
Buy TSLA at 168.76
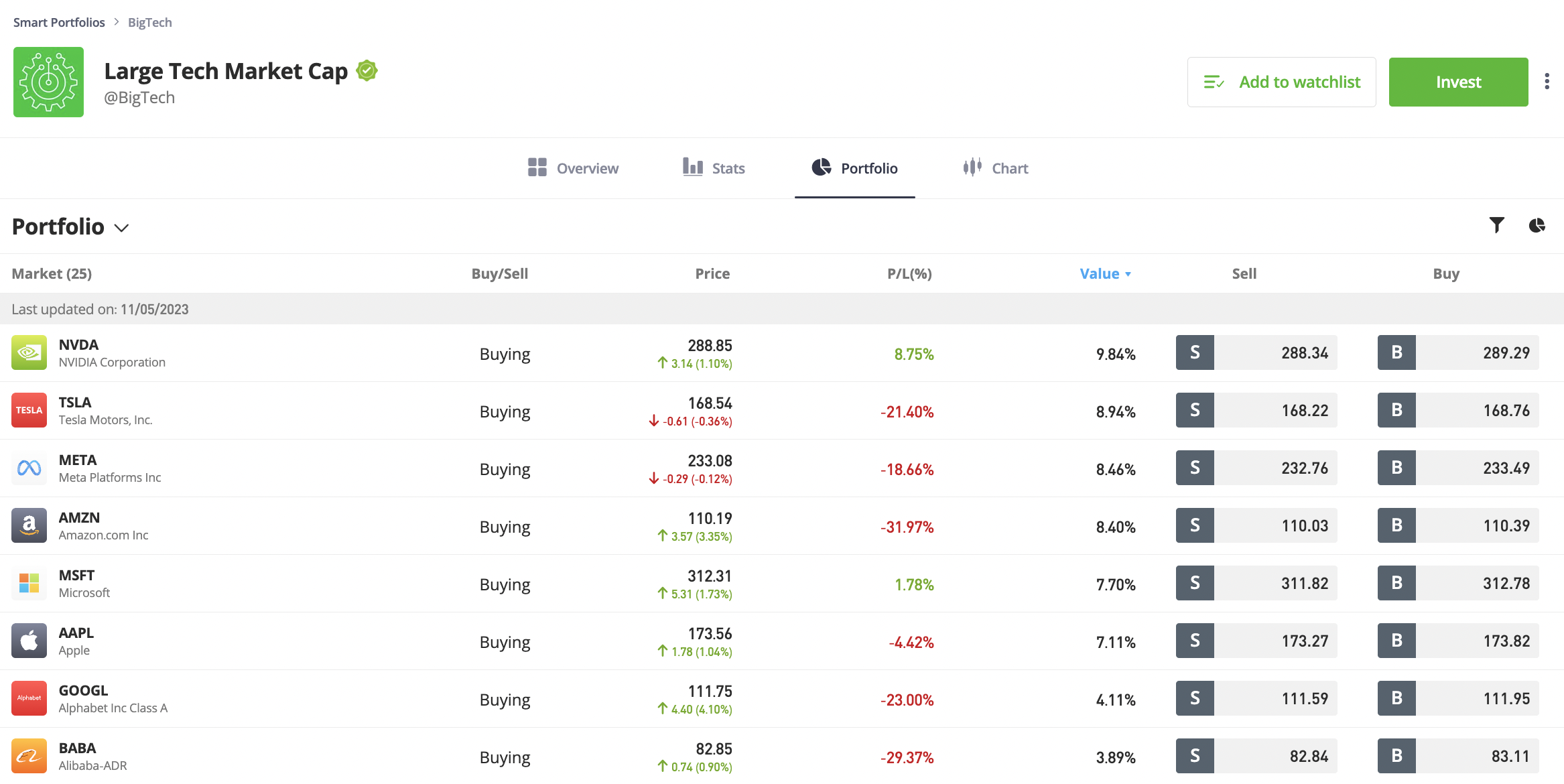[x=1458, y=410]
